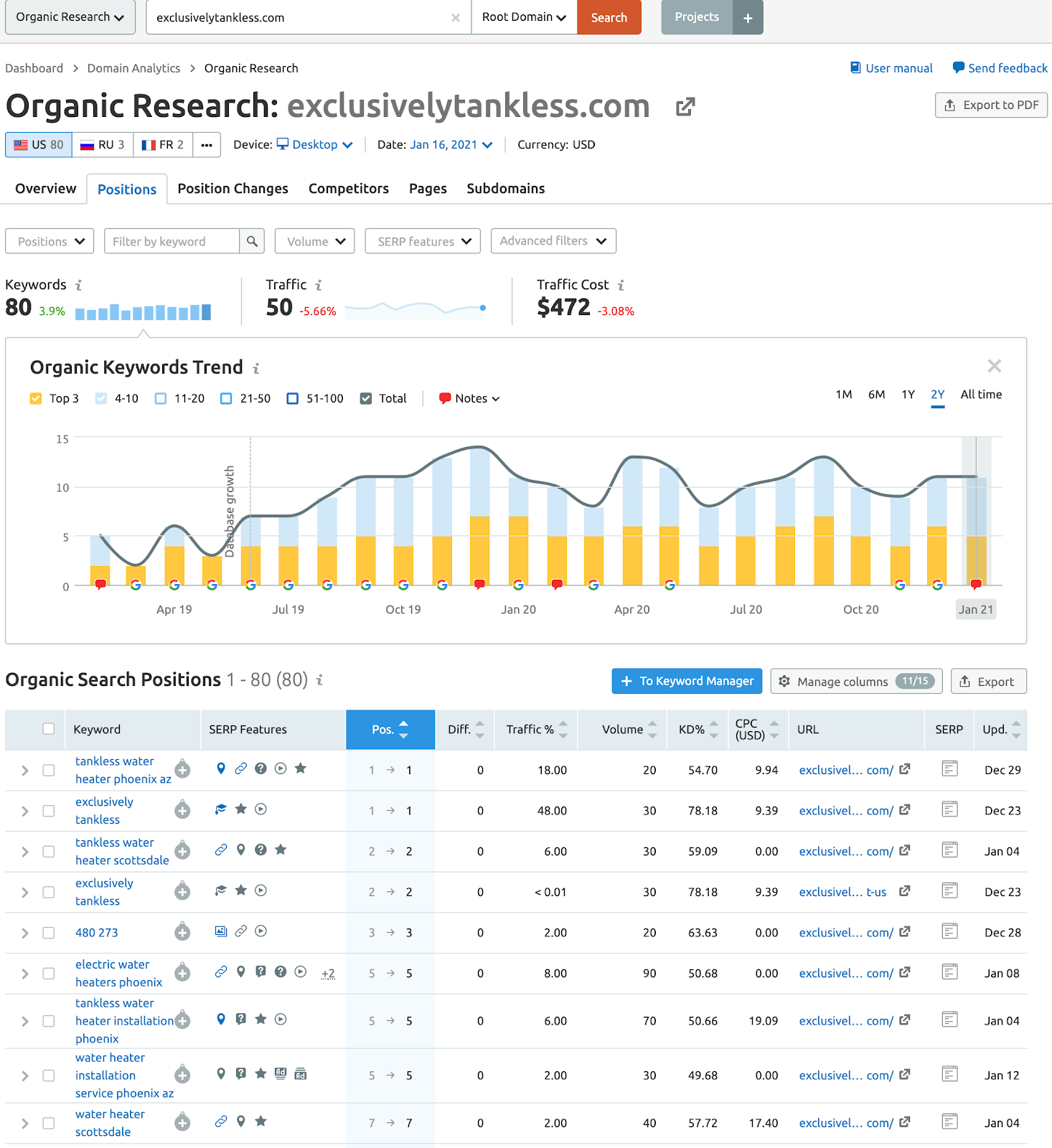Switch to the Position Changes tab

(233, 189)
